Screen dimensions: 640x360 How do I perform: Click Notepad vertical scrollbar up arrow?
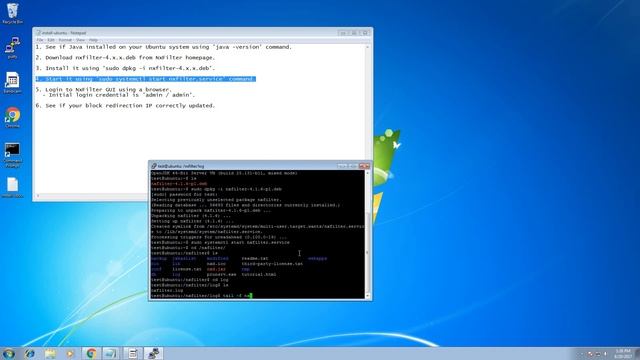(367, 47)
